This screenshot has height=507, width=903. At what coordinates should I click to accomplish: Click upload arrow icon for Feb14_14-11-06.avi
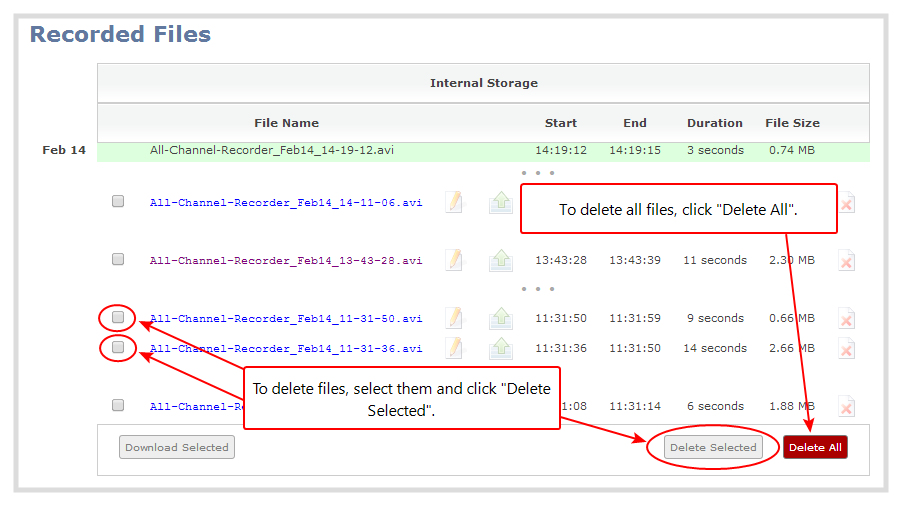click(x=500, y=202)
